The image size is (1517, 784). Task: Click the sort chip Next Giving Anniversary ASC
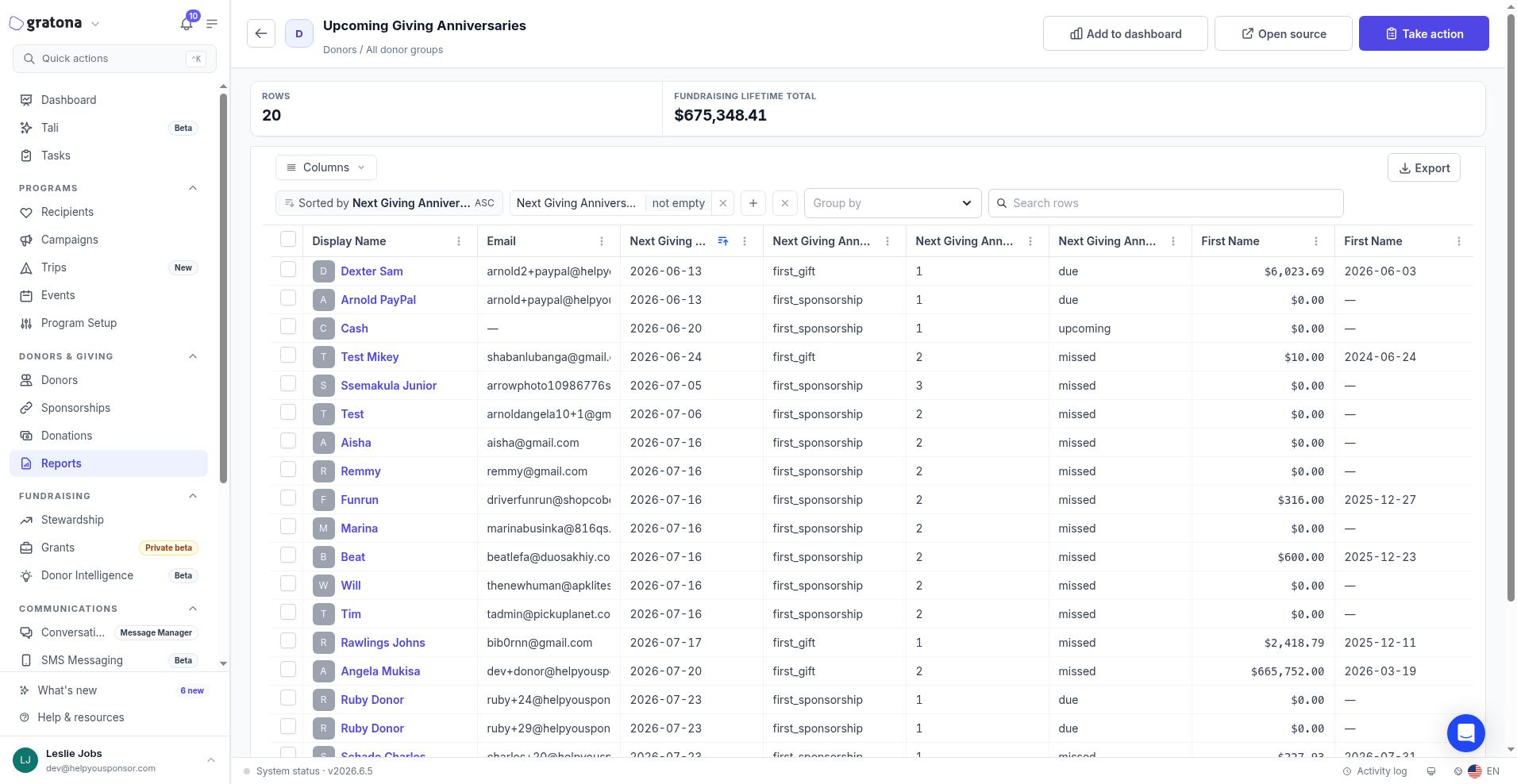tap(388, 203)
